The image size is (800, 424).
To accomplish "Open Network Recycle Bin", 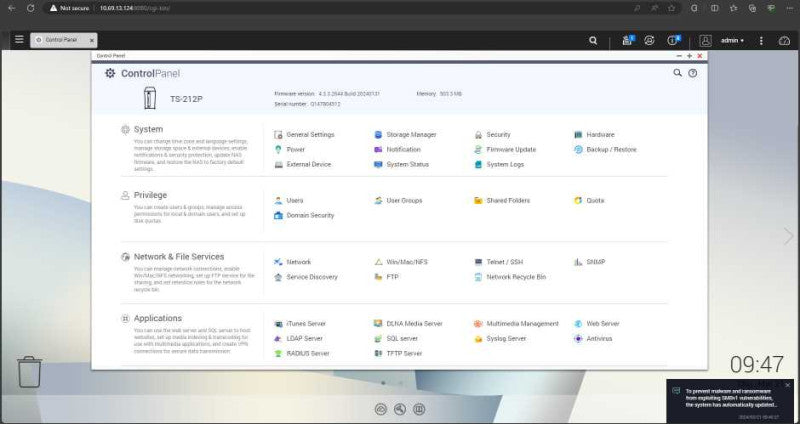I will point(510,277).
